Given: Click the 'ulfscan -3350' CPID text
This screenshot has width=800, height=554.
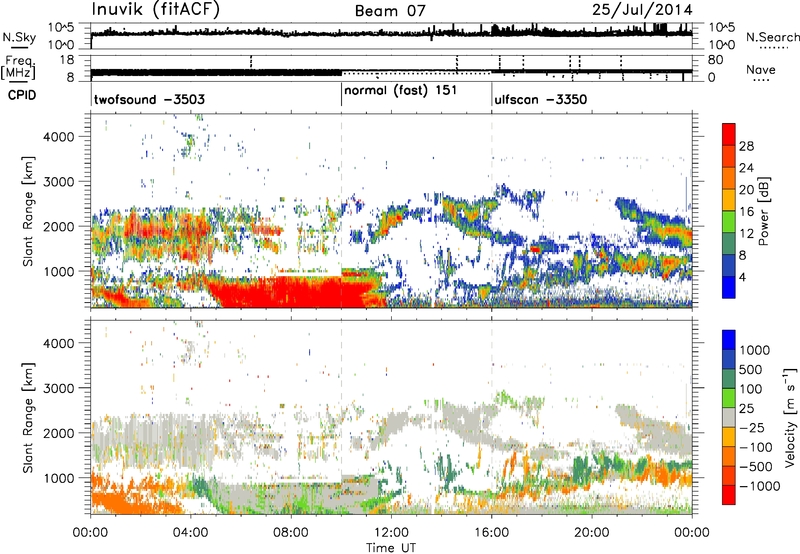Looking at the screenshot, I should click(x=540, y=99).
